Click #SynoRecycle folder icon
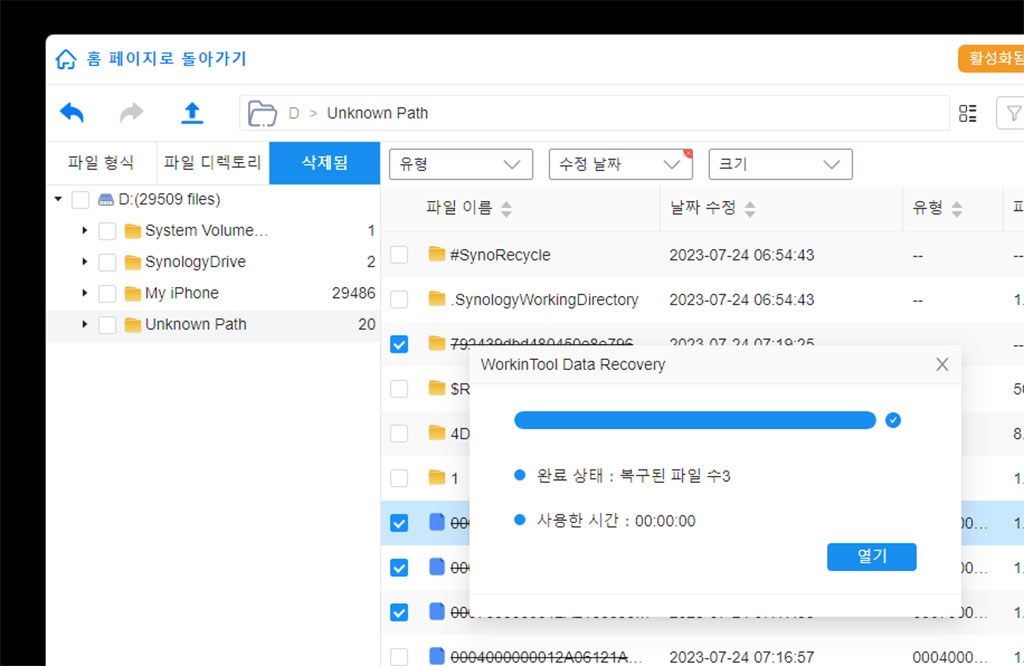1024x666 pixels. [437, 254]
